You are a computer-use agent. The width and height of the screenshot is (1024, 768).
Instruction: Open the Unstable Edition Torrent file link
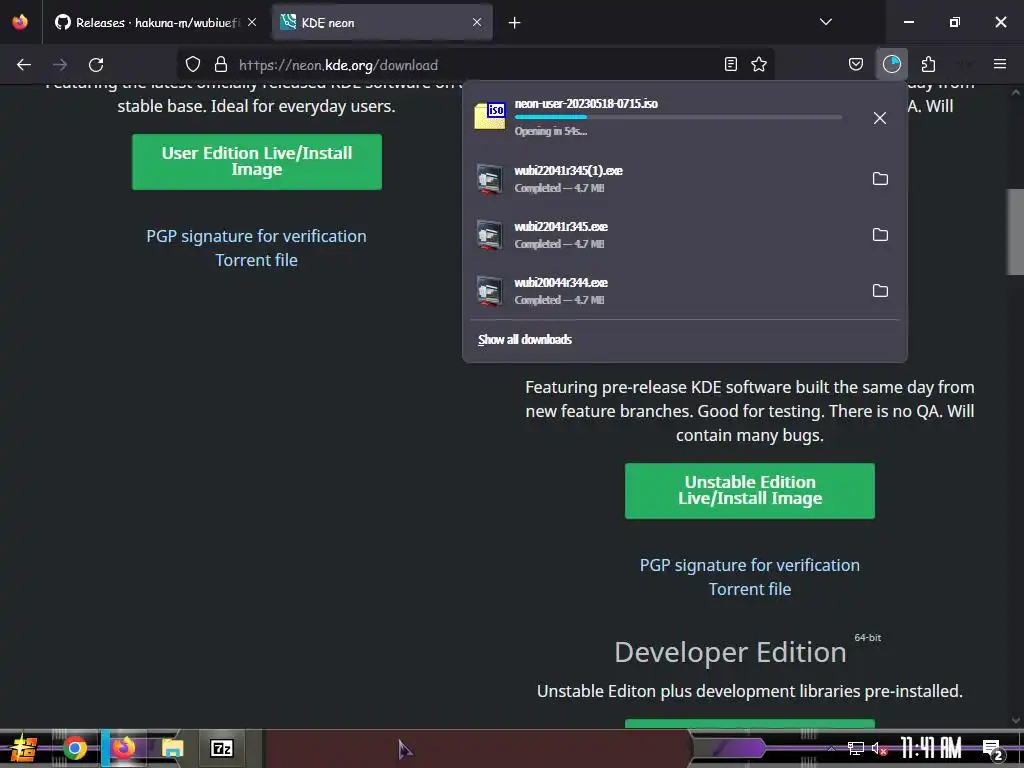pyautogui.click(x=750, y=589)
